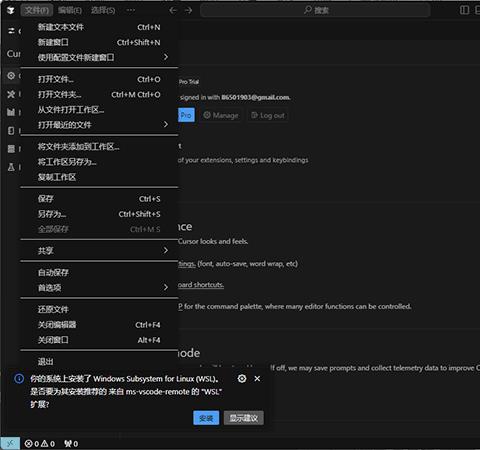Select 从文件打开工作区... entry
Viewport: 480px width, 450px height.
tap(99, 110)
